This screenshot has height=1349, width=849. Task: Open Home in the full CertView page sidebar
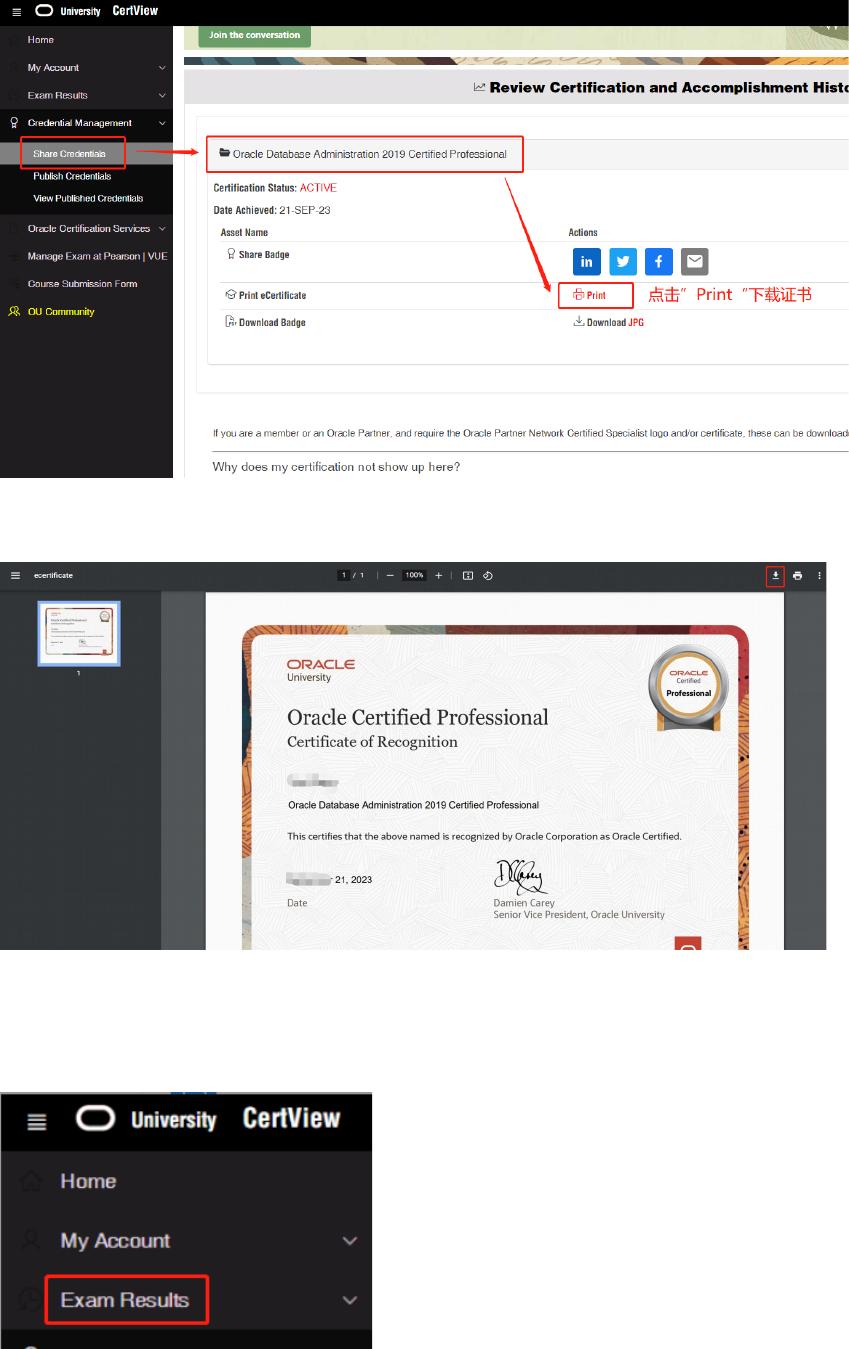pos(41,40)
